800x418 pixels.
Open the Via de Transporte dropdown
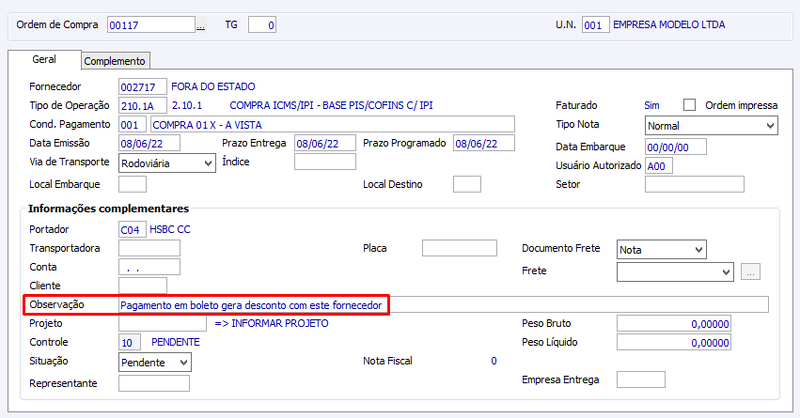pos(167,163)
